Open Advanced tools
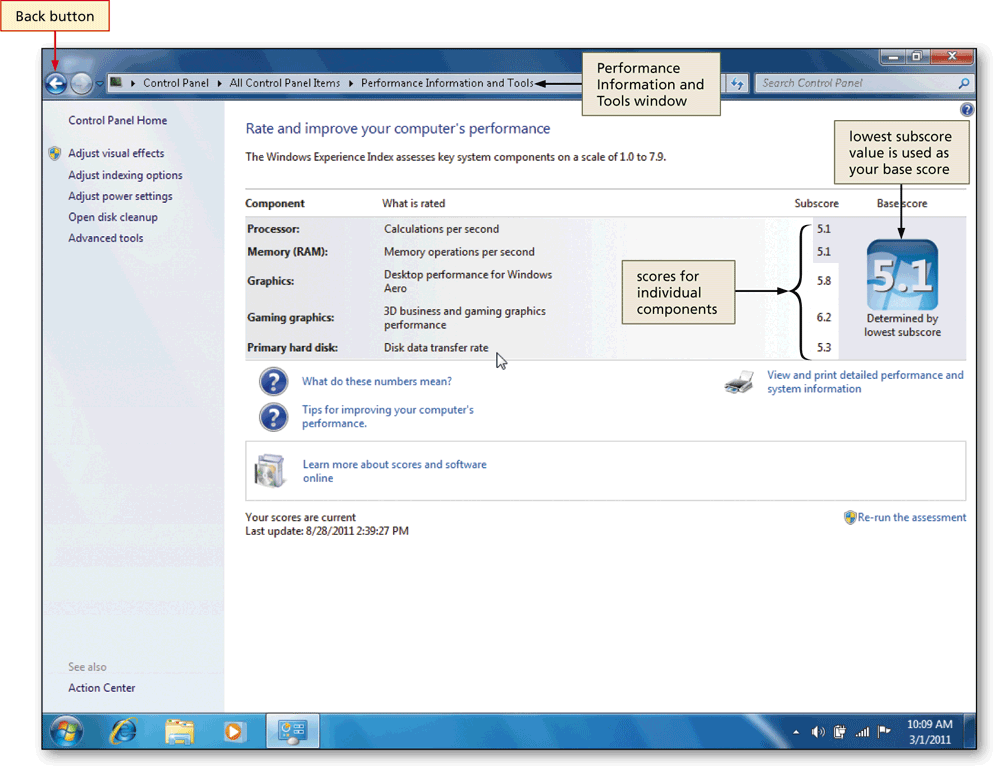Viewport: 995px width, 768px height. (105, 238)
